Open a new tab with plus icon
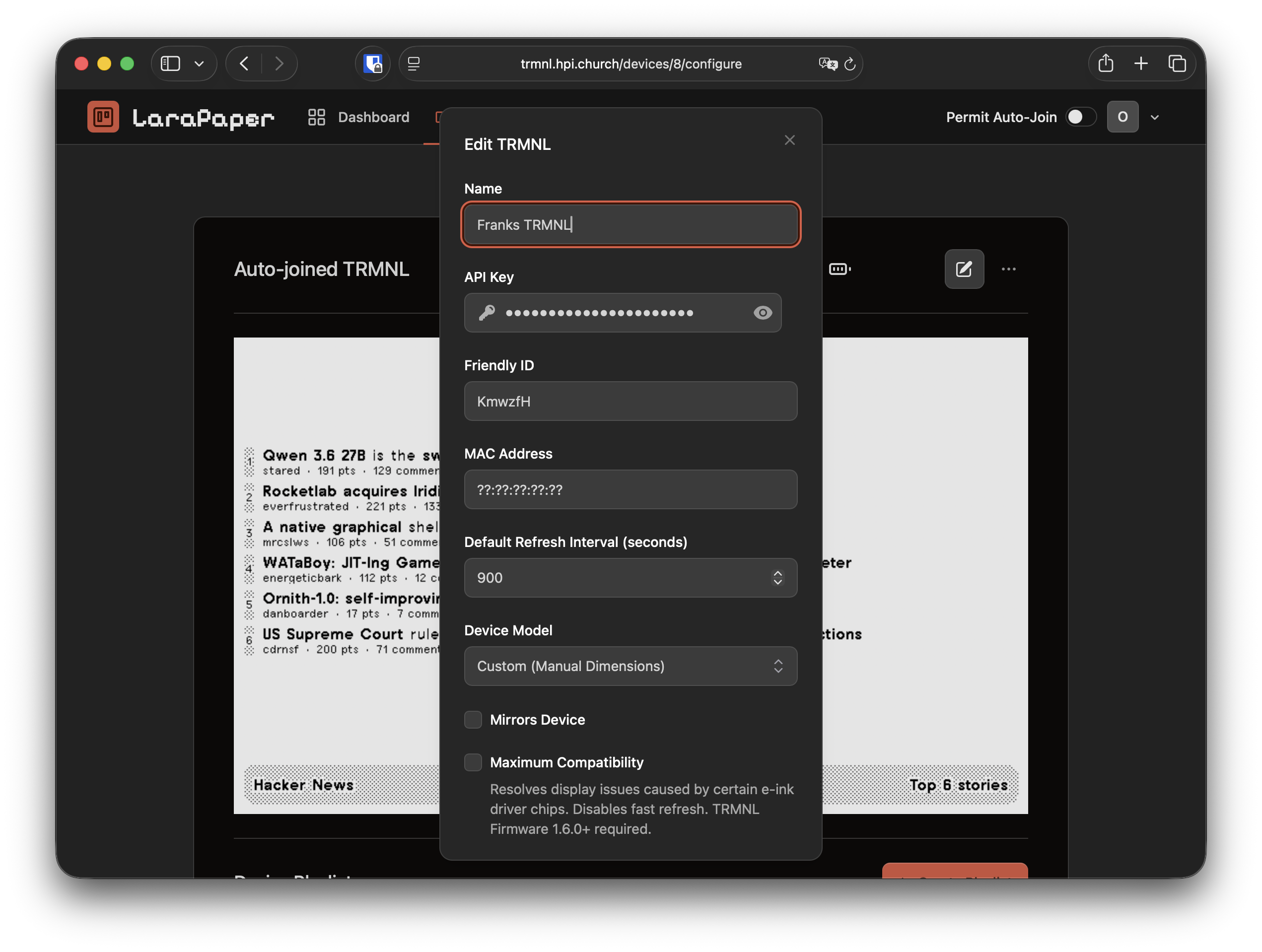Image resolution: width=1262 pixels, height=952 pixels. tap(1141, 64)
